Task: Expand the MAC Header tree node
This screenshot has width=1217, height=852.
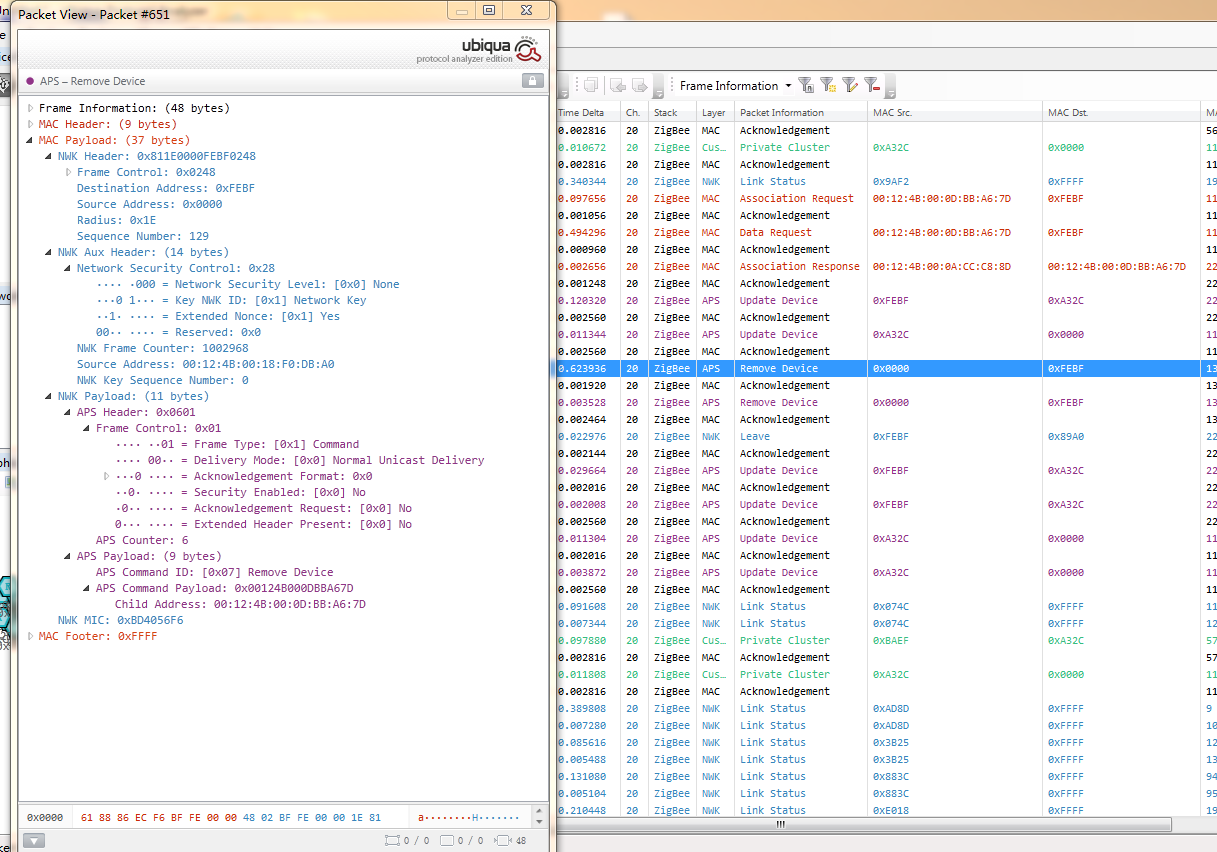Action: tap(31, 124)
